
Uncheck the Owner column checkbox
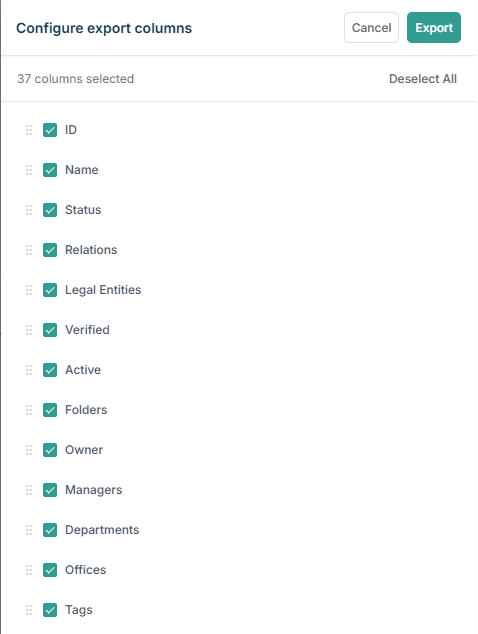pos(50,450)
